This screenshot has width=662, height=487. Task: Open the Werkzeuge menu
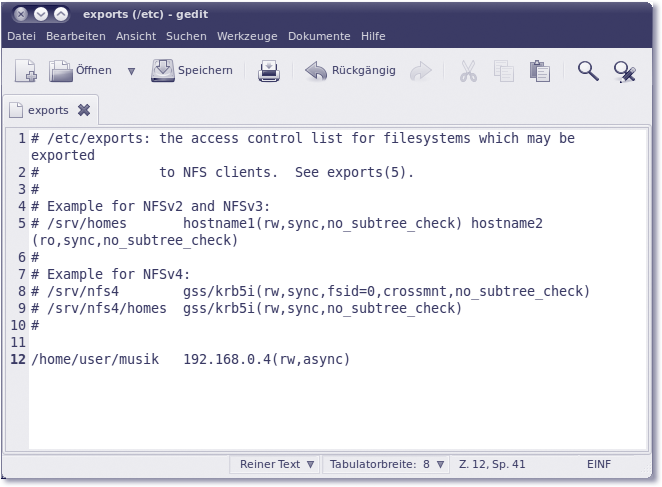(247, 36)
